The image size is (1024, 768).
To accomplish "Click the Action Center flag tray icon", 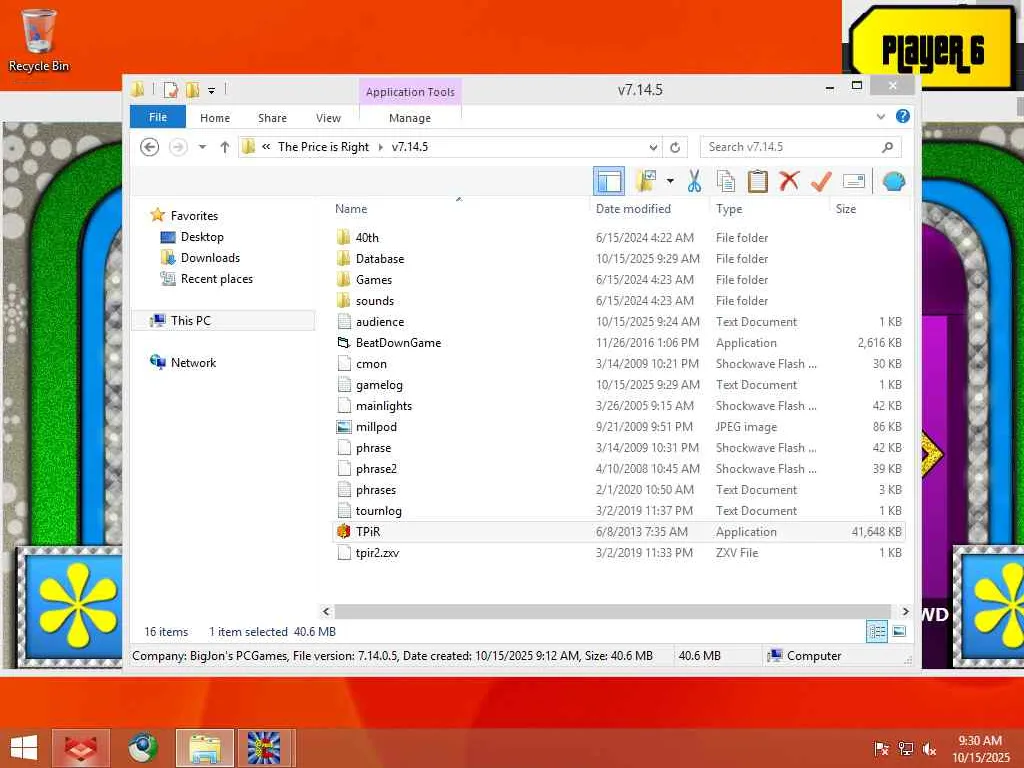I will pos(881,749).
